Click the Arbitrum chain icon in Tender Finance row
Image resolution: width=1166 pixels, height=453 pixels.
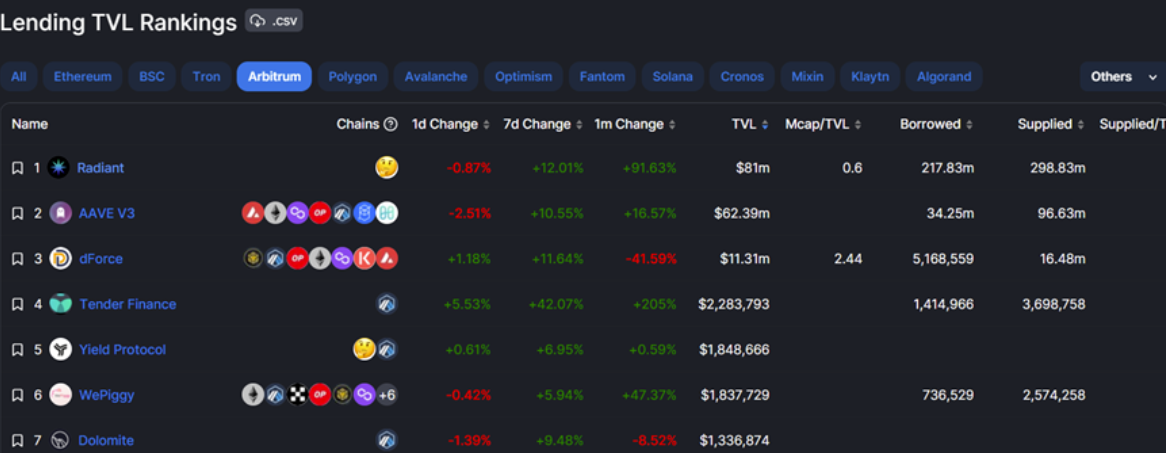387,304
